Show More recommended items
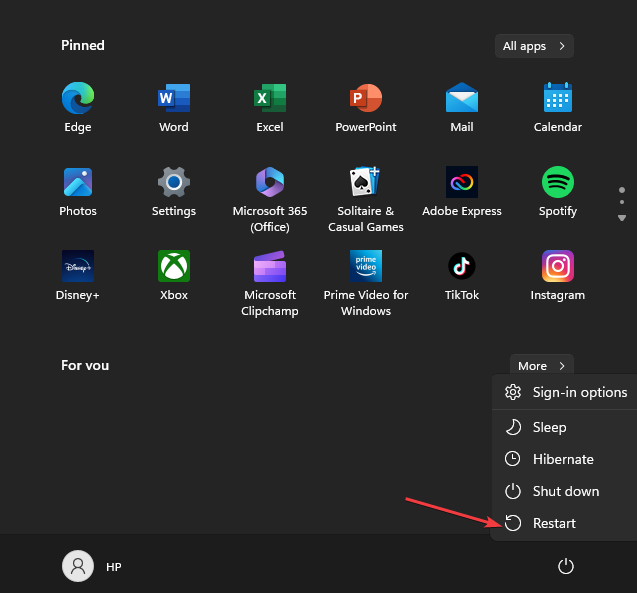This screenshot has height=593, width=637. coord(542,366)
